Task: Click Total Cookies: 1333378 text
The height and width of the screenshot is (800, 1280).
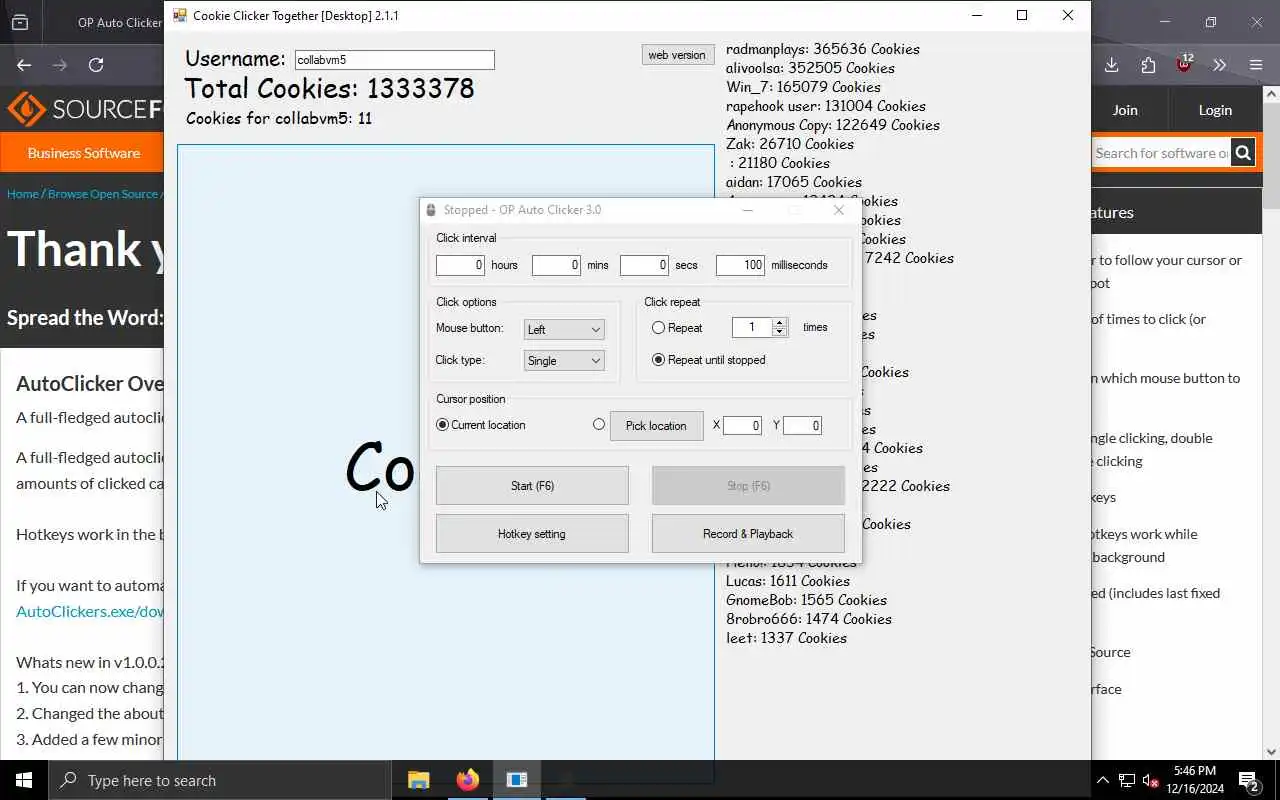Action: pos(330,88)
